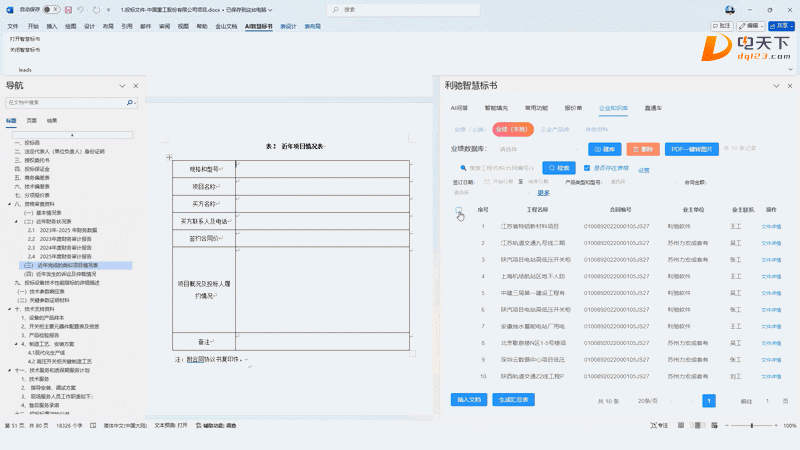Screen dimensions: 800x450
Task: Click the title bar search box
Action: (x=403, y=10)
